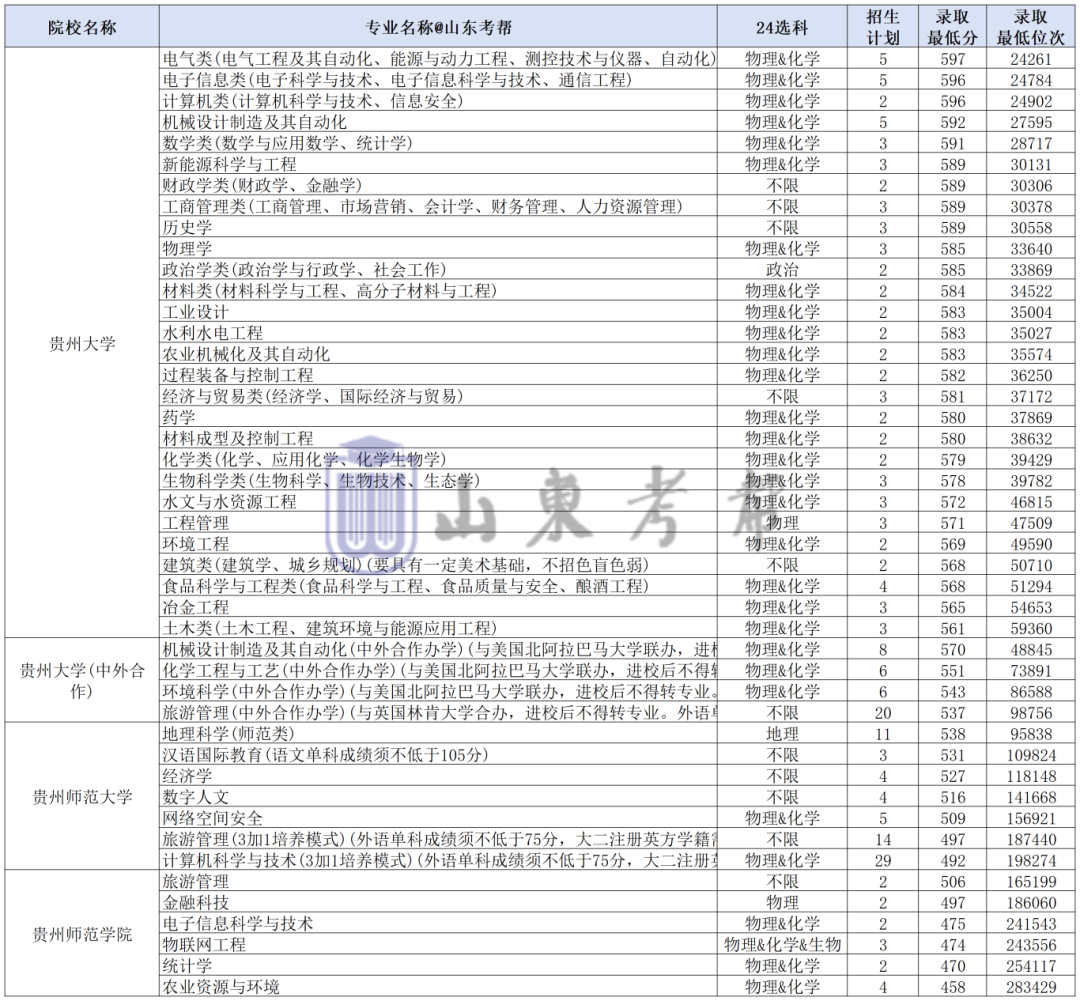The height and width of the screenshot is (1001, 1080).
Task: Click the rank value 283429
Action: point(1030,987)
